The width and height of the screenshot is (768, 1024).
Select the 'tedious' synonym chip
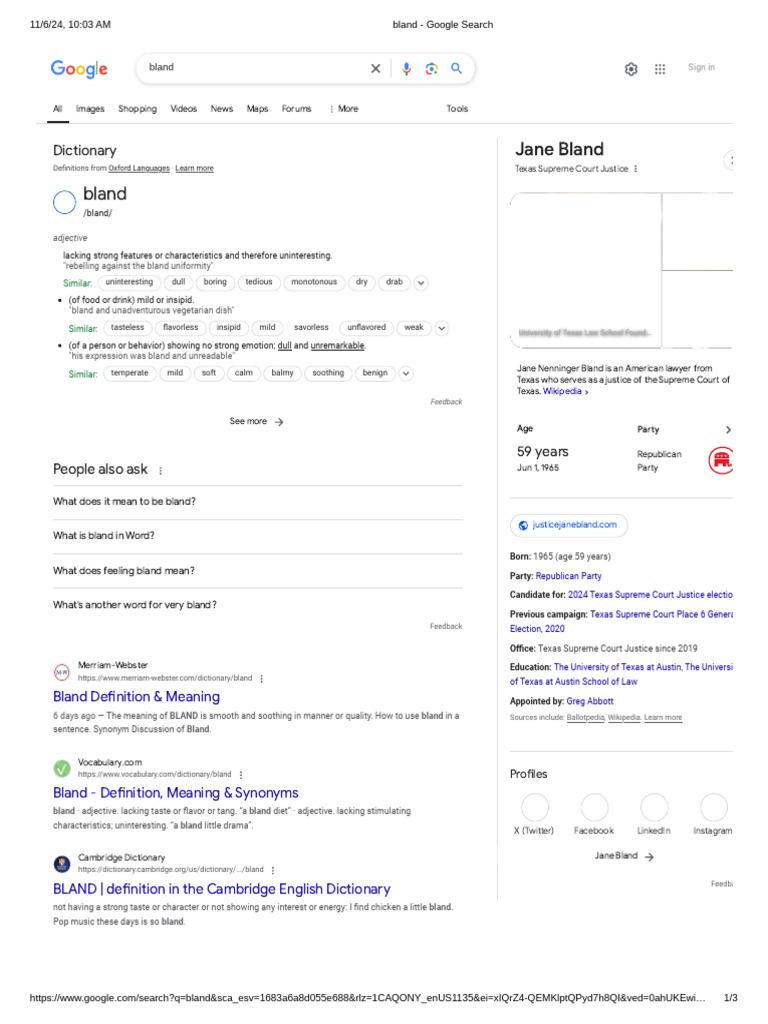259,283
